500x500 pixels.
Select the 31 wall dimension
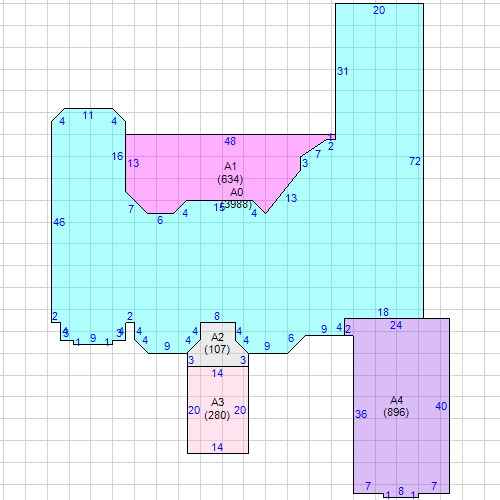pos(343,71)
